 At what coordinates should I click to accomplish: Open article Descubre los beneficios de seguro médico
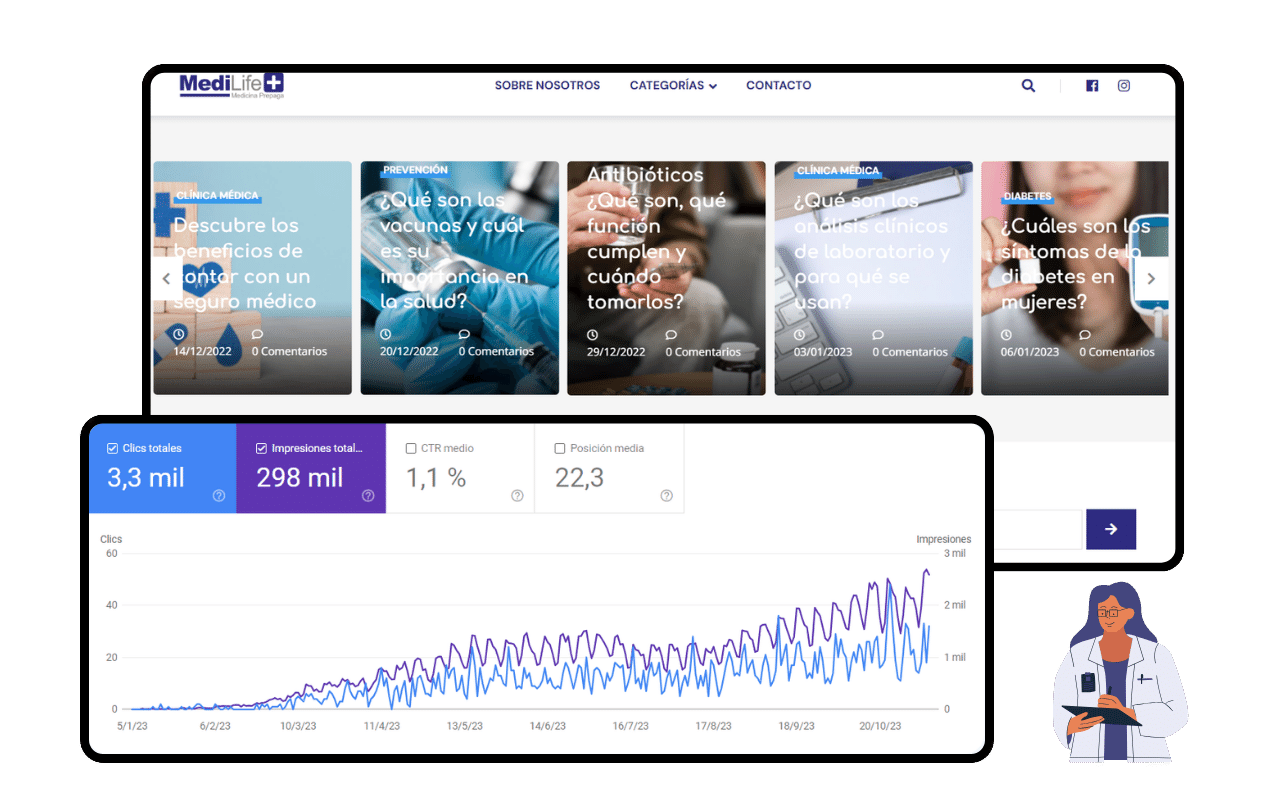tap(244, 263)
